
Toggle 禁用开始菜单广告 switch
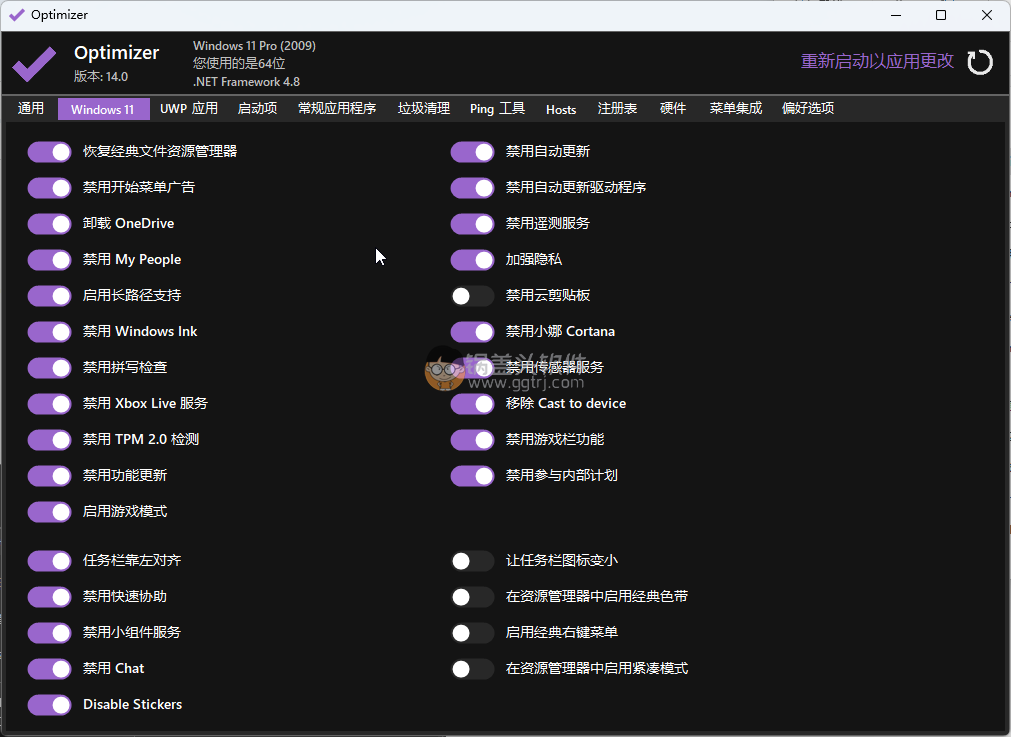click(50, 188)
